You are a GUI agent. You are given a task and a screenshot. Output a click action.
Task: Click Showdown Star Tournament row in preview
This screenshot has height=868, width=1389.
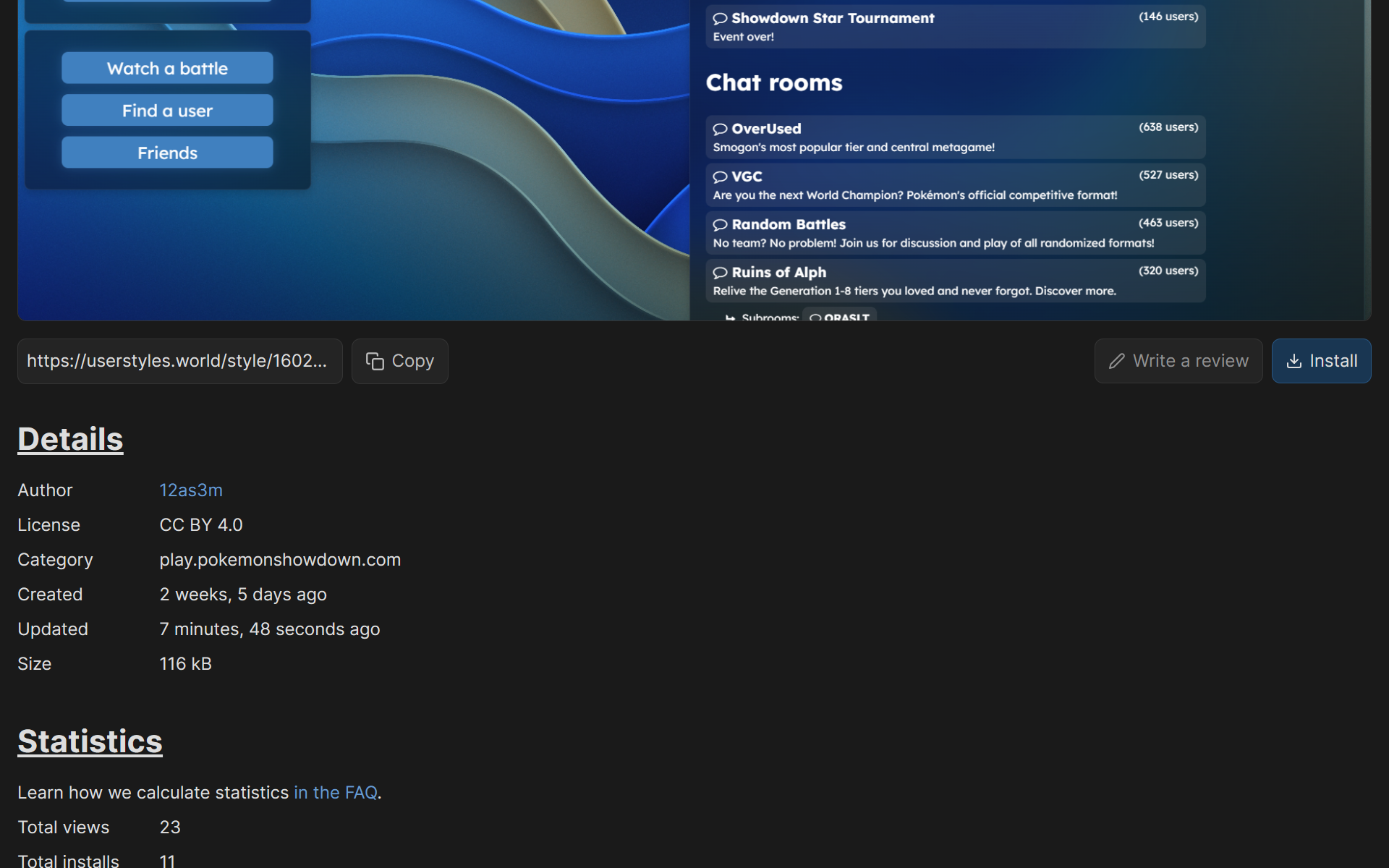[x=956, y=27]
